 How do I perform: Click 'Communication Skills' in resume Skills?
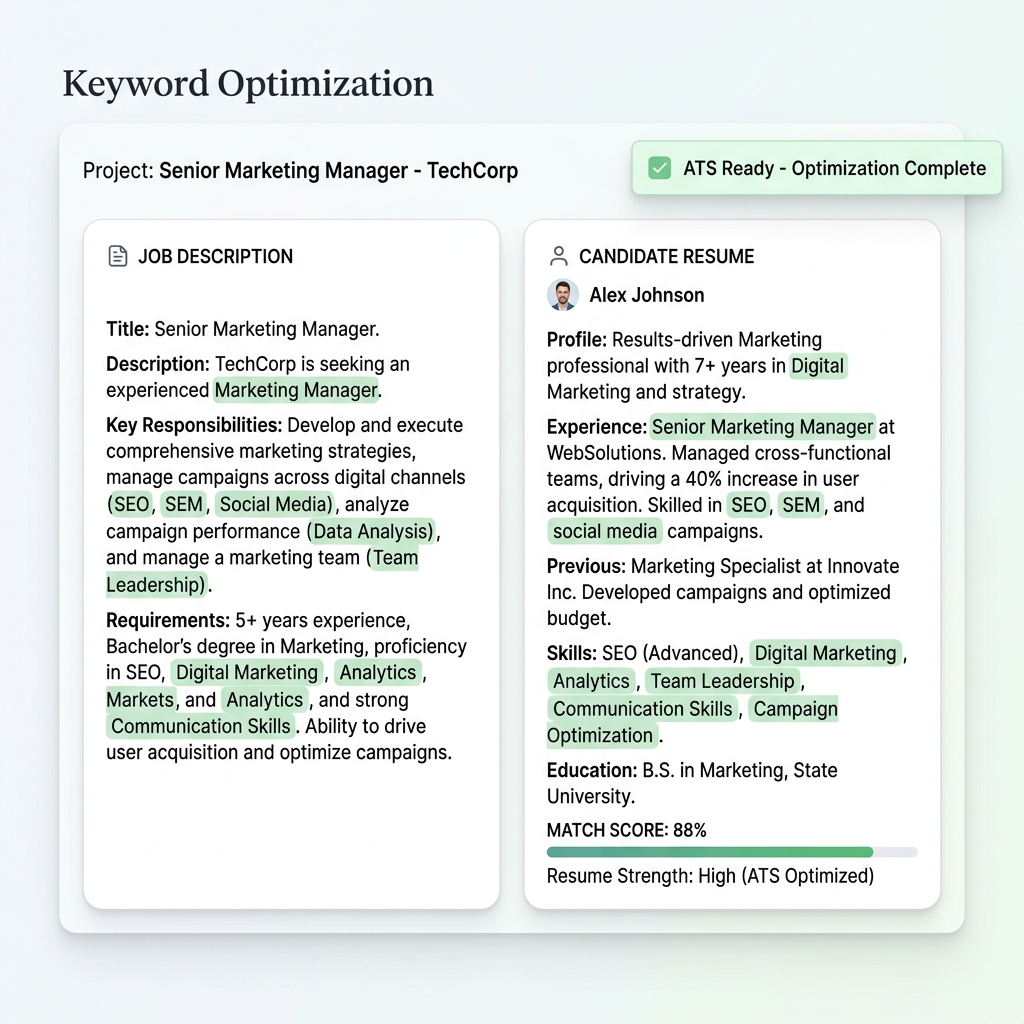[x=643, y=708]
